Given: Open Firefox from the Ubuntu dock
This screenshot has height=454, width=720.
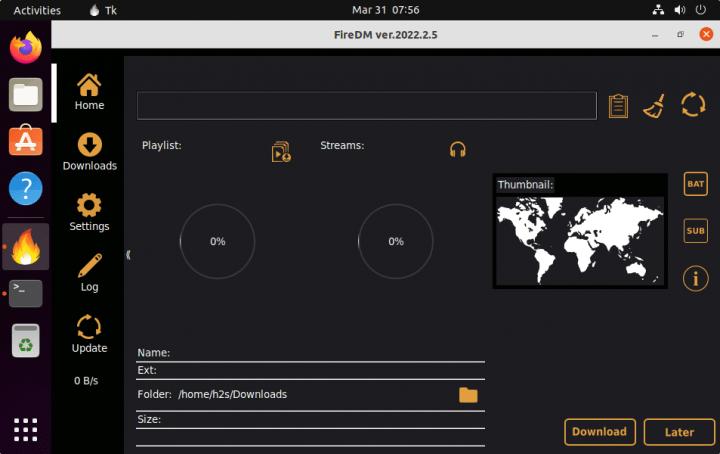Looking at the screenshot, I should point(26,48).
